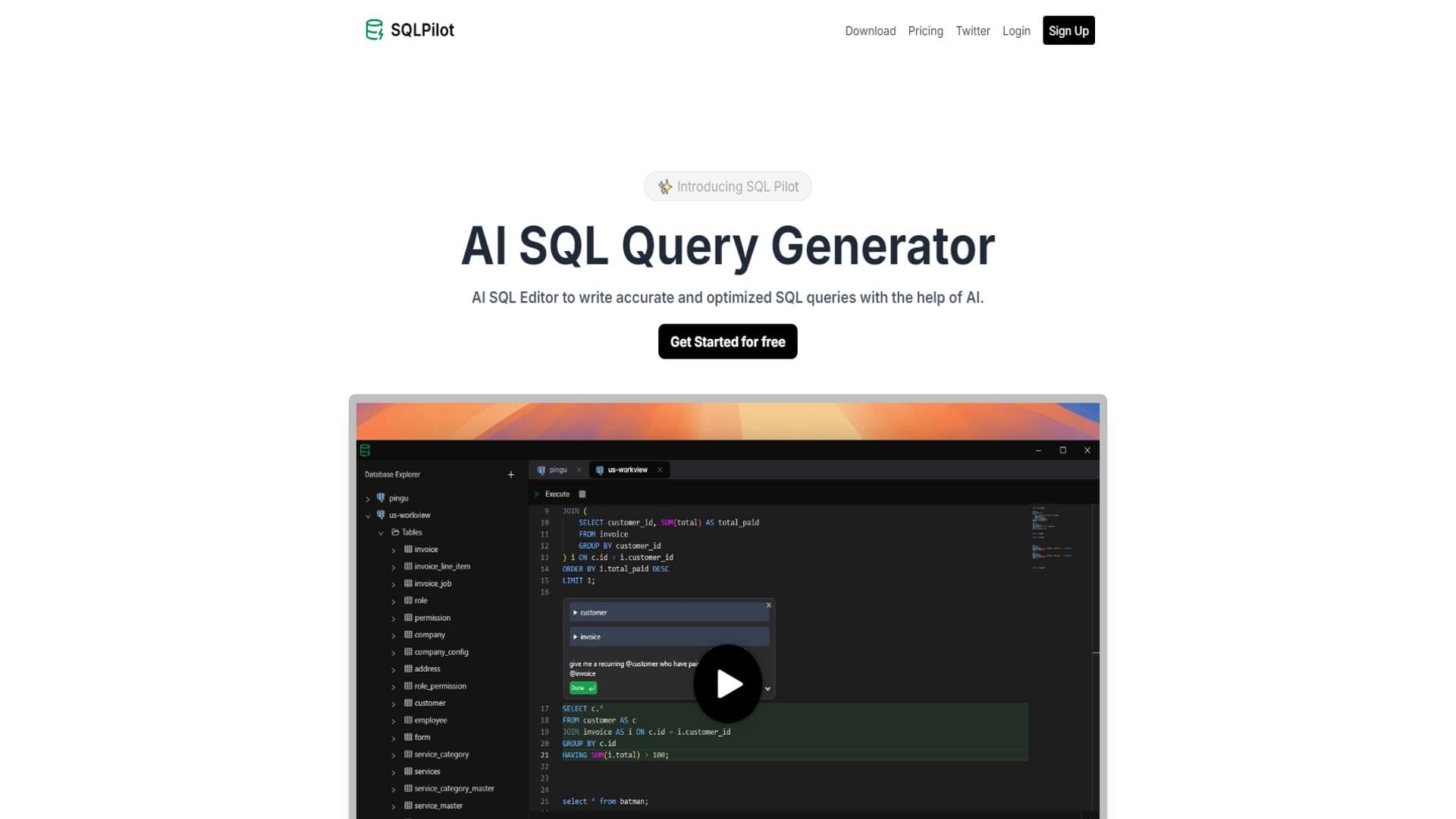
Task: Expand the invoice_job table chevron
Action: click(393, 585)
